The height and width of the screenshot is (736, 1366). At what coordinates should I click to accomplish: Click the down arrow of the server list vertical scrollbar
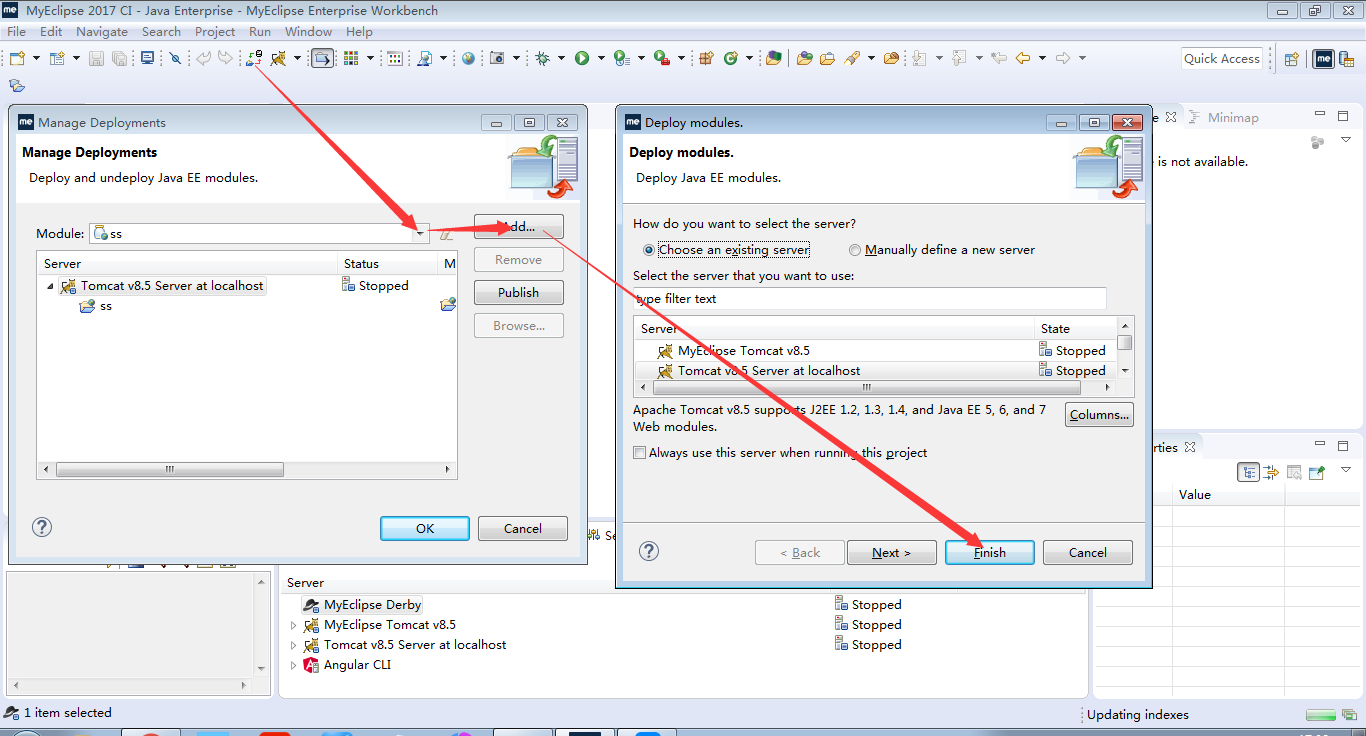point(1125,370)
